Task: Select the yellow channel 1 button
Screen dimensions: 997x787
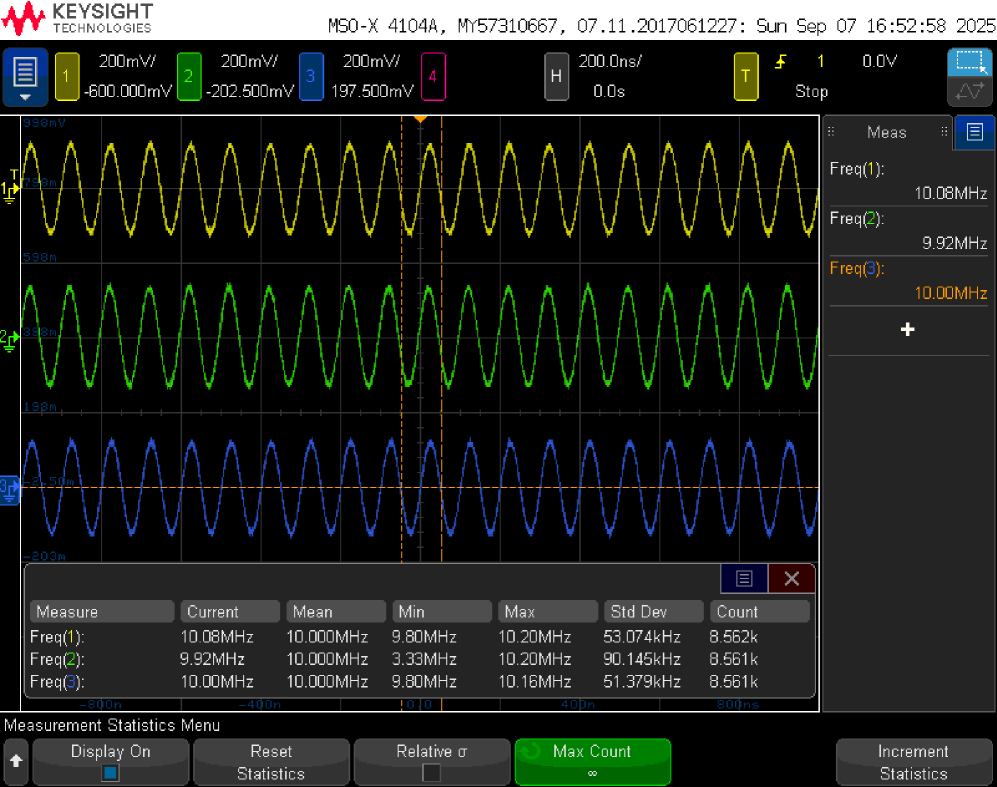Action: 67,76
